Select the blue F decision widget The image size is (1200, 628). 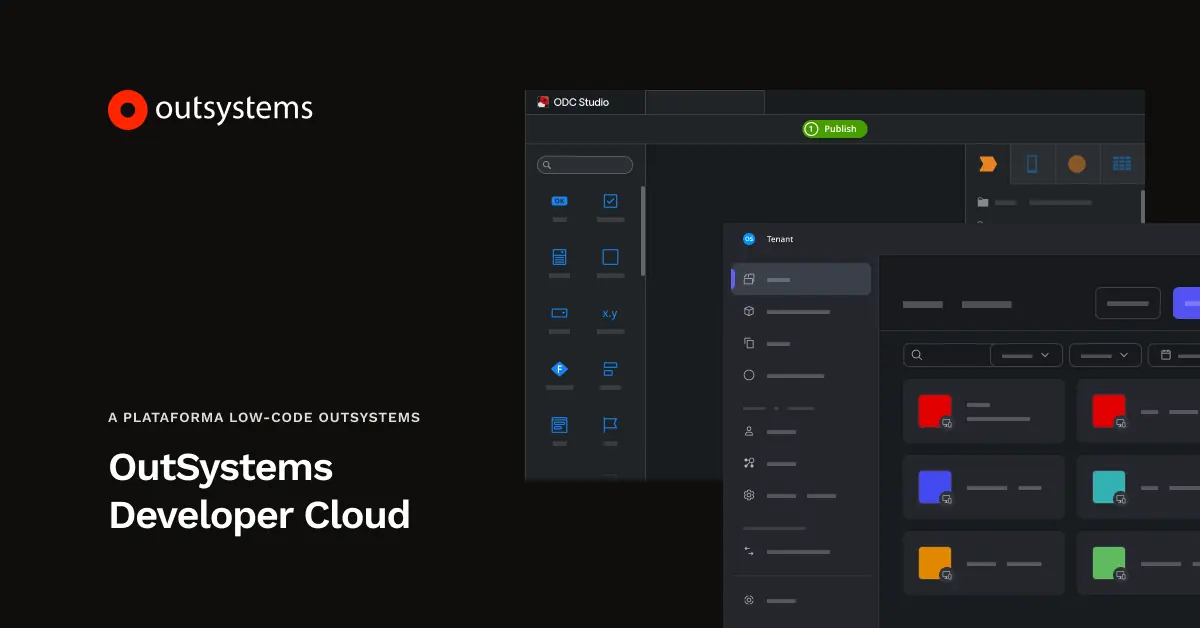(559, 369)
